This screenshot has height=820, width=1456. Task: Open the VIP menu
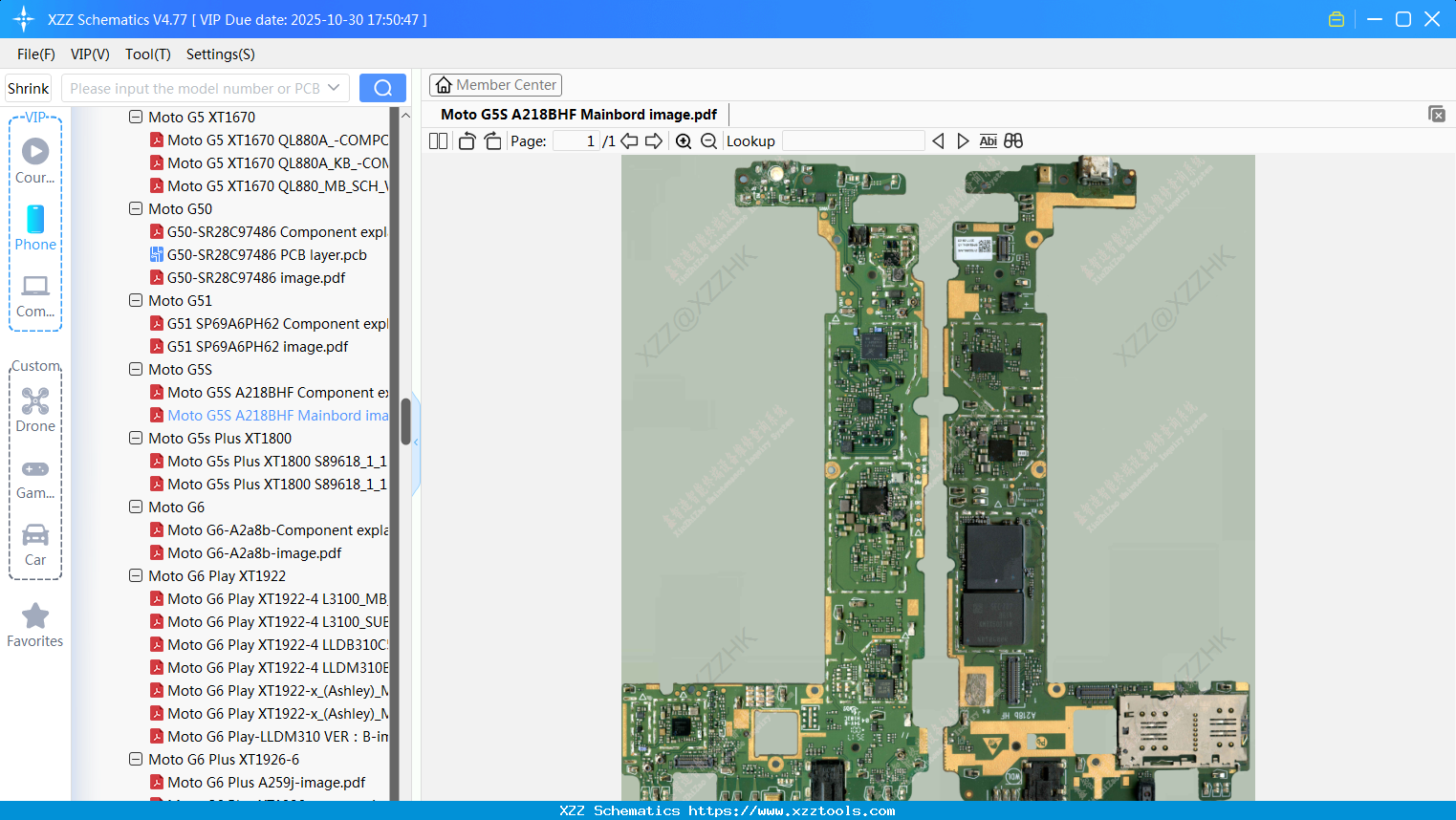point(89,54)
